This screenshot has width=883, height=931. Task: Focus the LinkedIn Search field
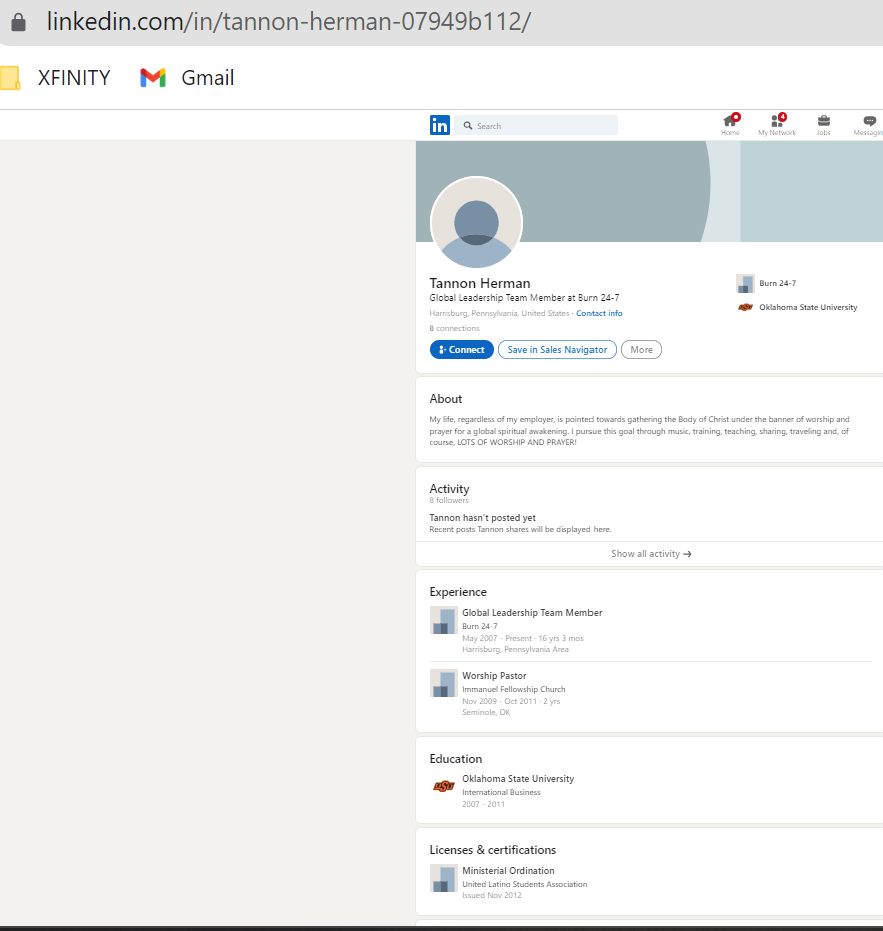tap(536, 125)
